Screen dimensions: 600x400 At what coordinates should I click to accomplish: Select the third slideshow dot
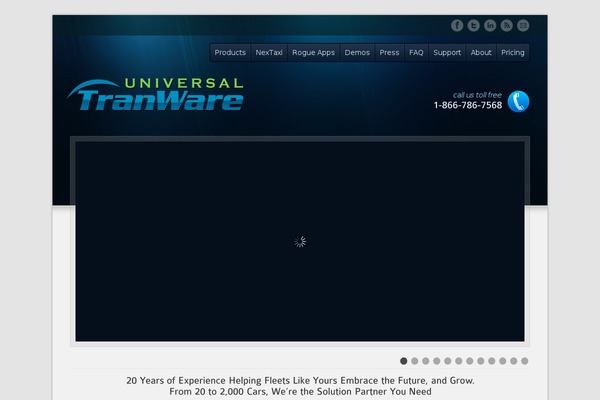(426, 361)
